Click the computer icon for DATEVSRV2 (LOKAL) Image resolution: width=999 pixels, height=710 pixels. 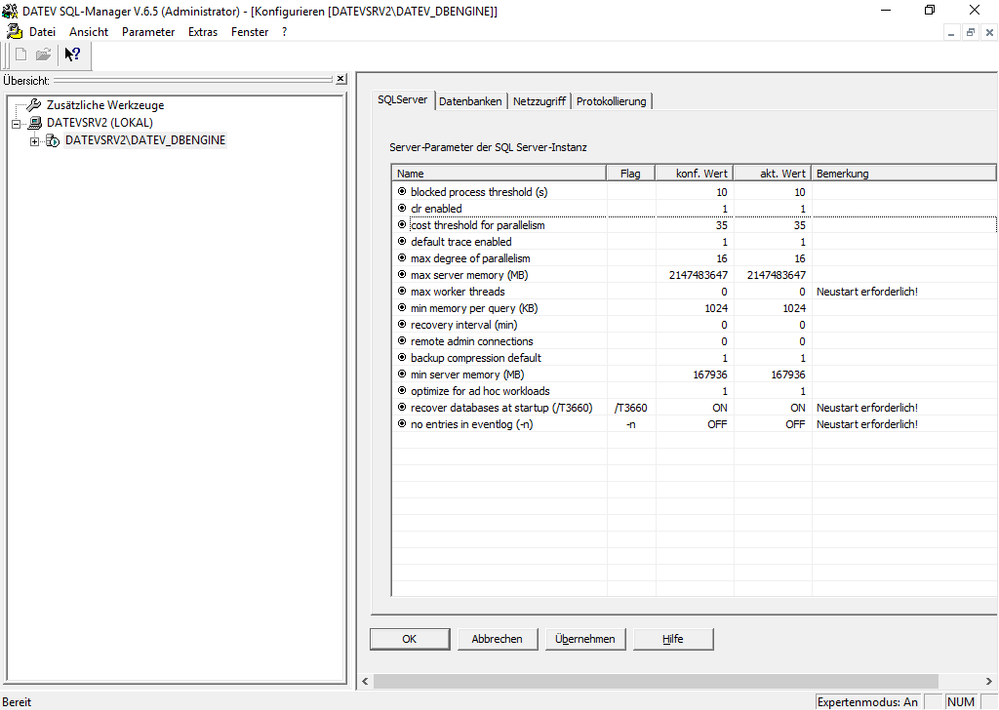[x=34, y=123]
